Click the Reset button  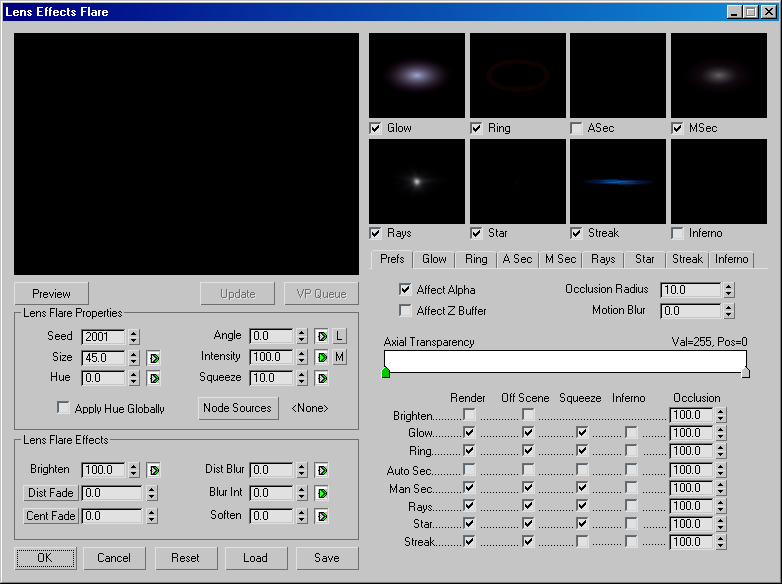[186, 558]
